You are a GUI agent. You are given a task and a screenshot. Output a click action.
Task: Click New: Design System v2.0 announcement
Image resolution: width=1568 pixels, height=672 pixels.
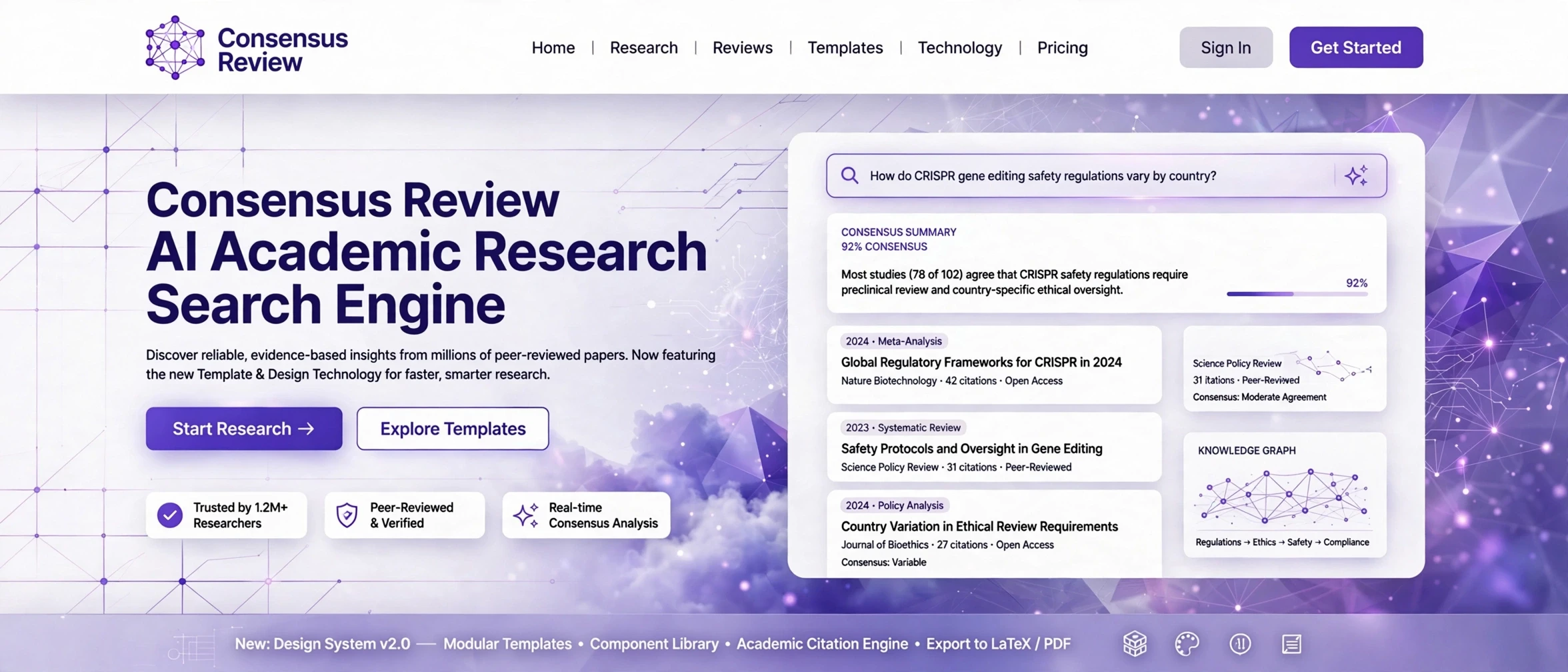pyautogui.click(x=323, y=644)
